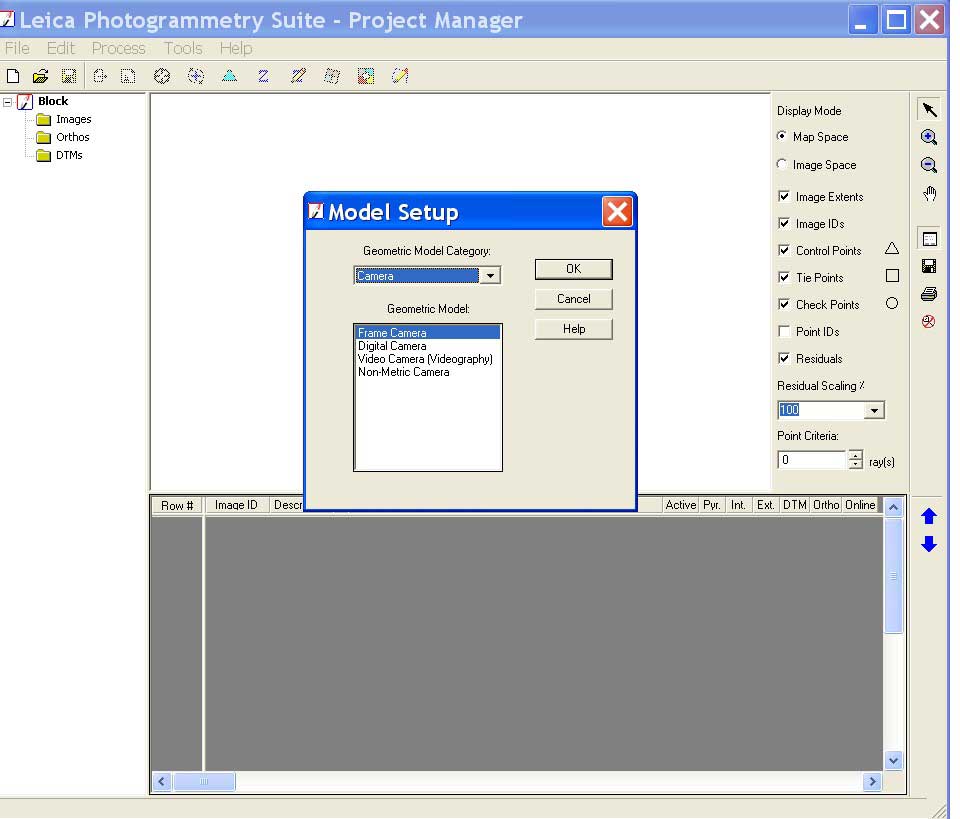Select the Zoom Out magnifier tool
Image resolution: width=960 pixels, height=819 pixels.
click(x=929, y=166)
